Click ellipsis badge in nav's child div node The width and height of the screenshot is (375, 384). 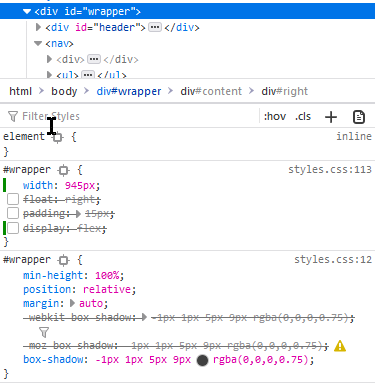click(94, 59)
